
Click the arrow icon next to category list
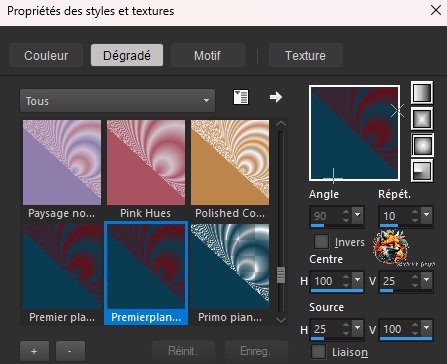coord(276,97)
